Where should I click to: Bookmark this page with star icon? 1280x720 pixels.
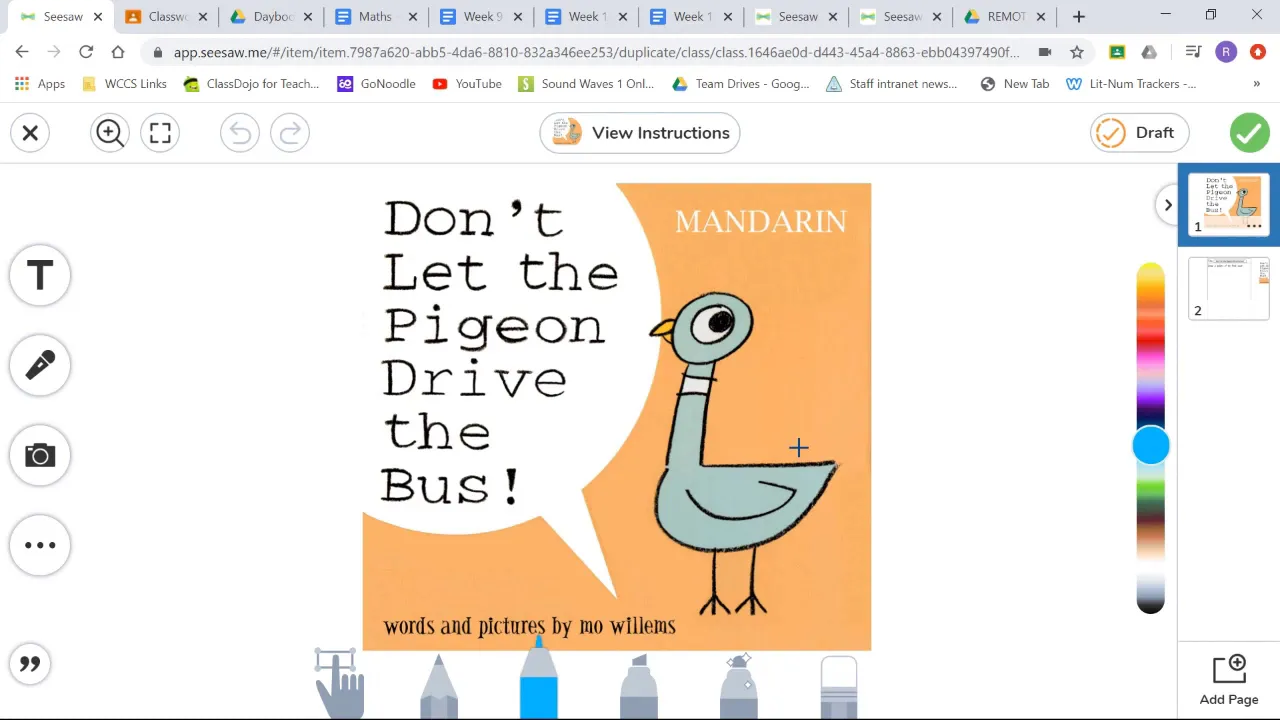pyautogui.click(x=1077, y=52)
